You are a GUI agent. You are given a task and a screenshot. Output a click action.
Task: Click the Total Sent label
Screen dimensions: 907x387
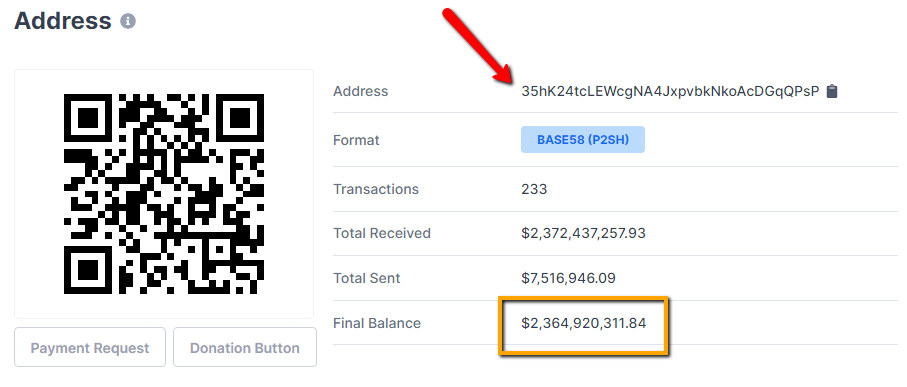[367, 278]
